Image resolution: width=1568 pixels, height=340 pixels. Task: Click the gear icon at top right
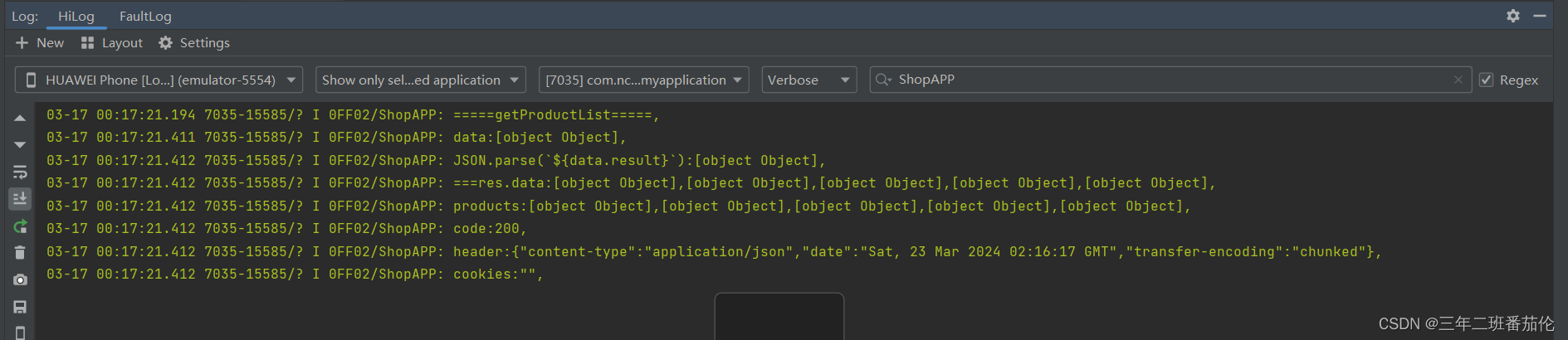click(x=1512, y=16)
